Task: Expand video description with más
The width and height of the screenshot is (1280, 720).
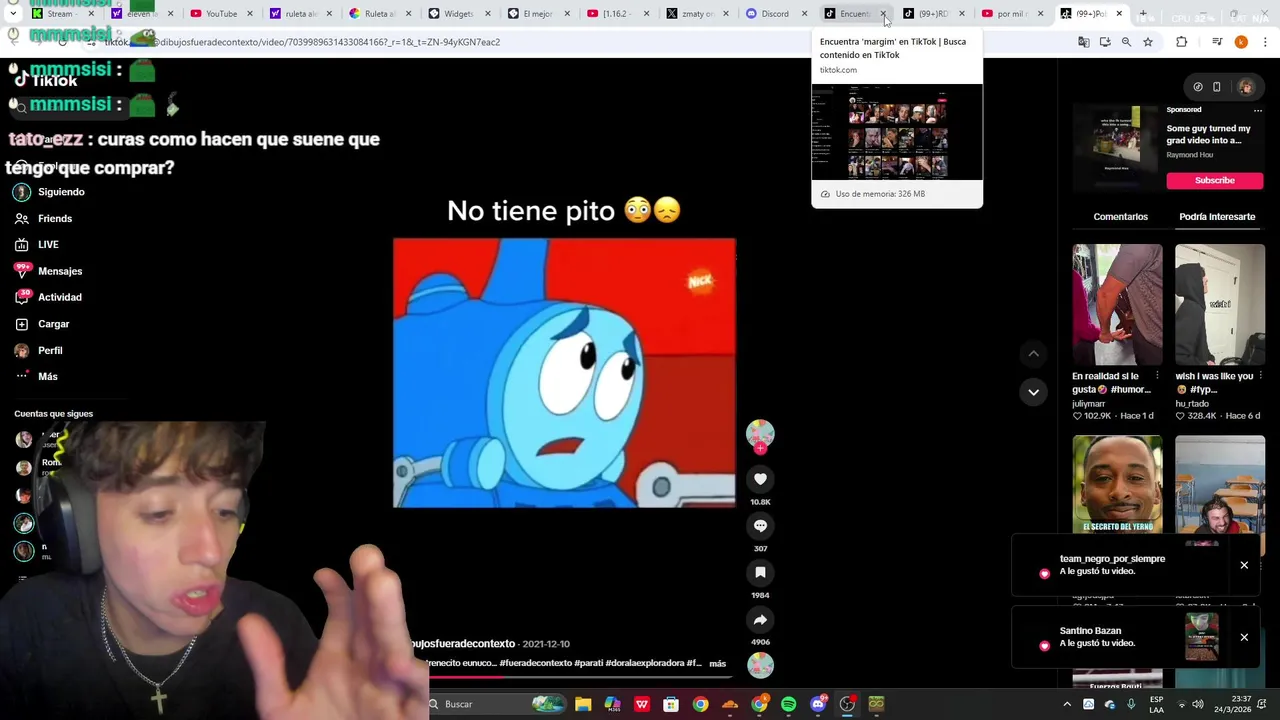Action: 717,663
